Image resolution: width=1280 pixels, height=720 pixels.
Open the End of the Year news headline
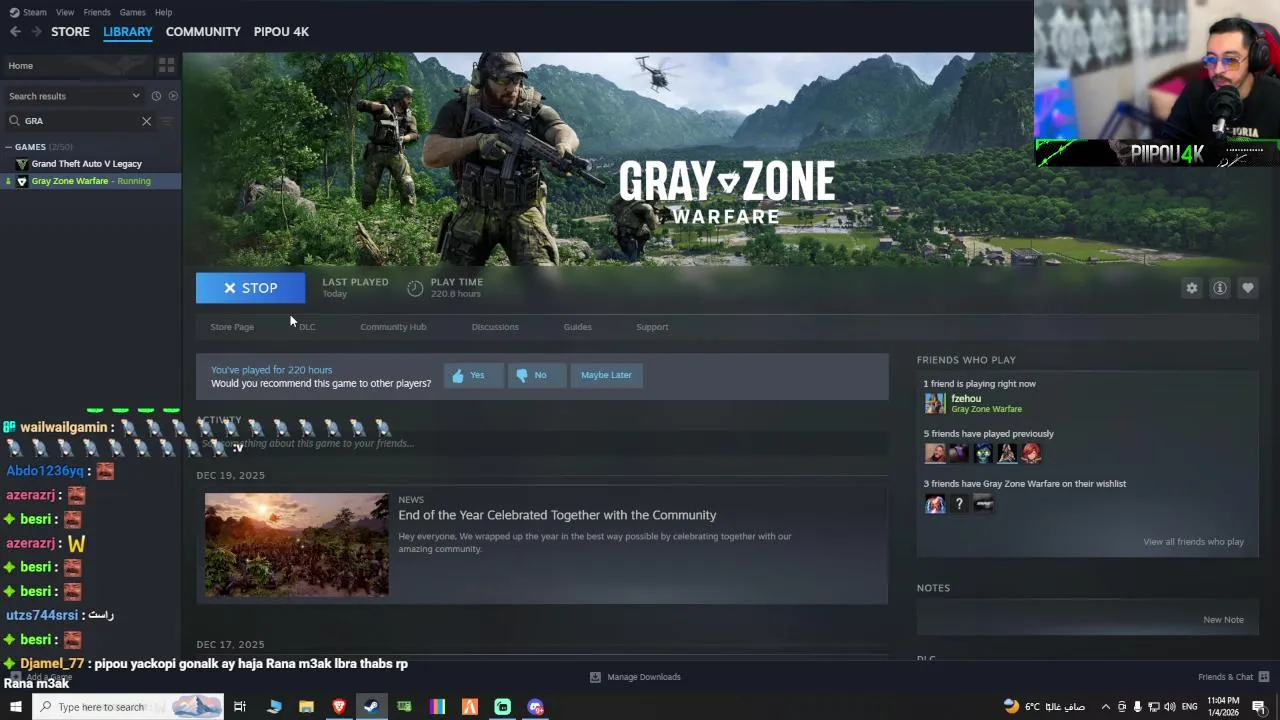(x=557, y=515)
